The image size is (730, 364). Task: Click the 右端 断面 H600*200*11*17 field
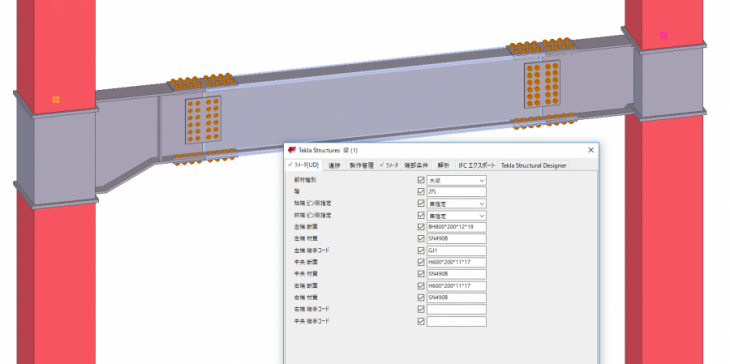[457, 286]
